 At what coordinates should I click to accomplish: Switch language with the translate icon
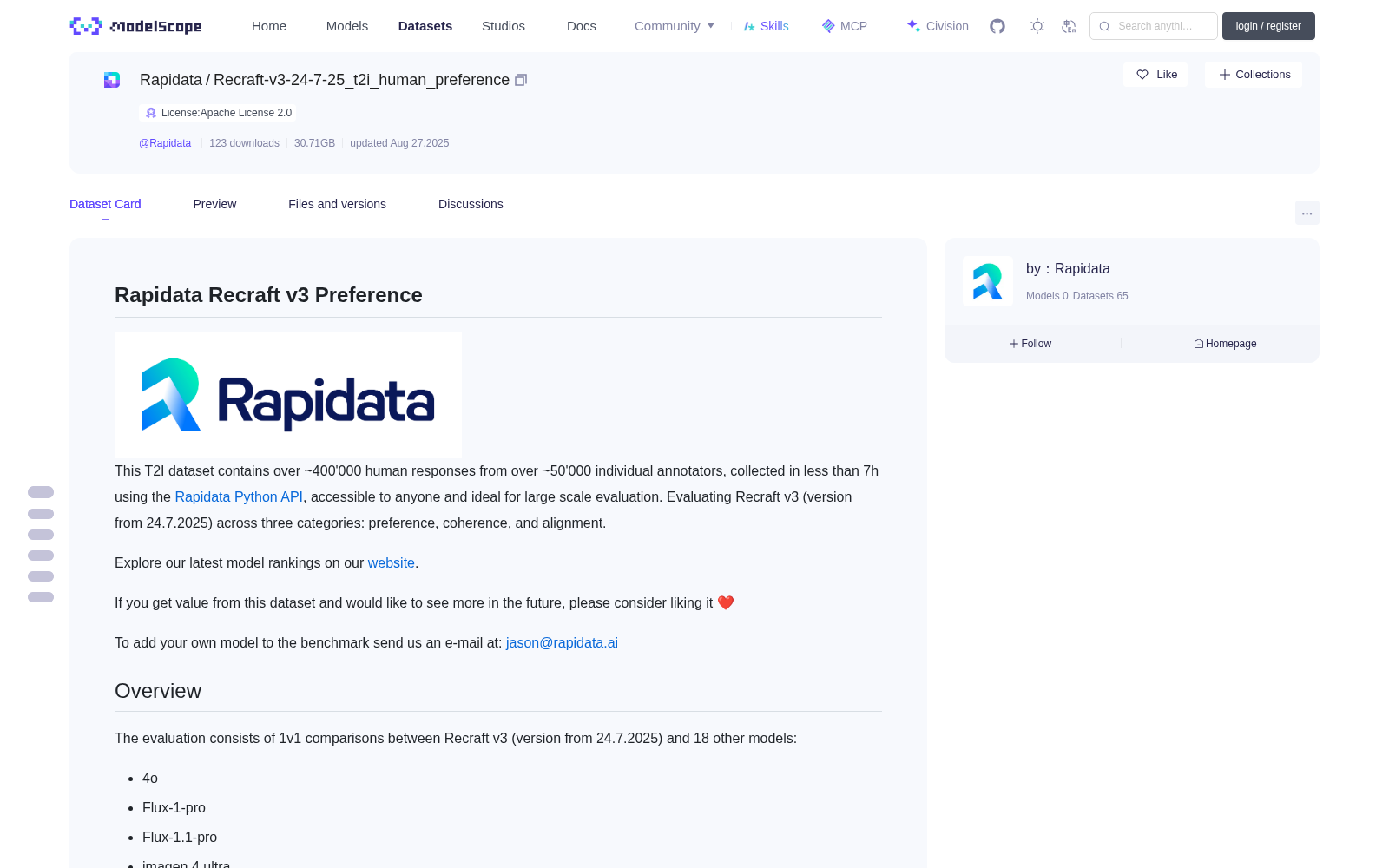click(x=1069, y=26)
